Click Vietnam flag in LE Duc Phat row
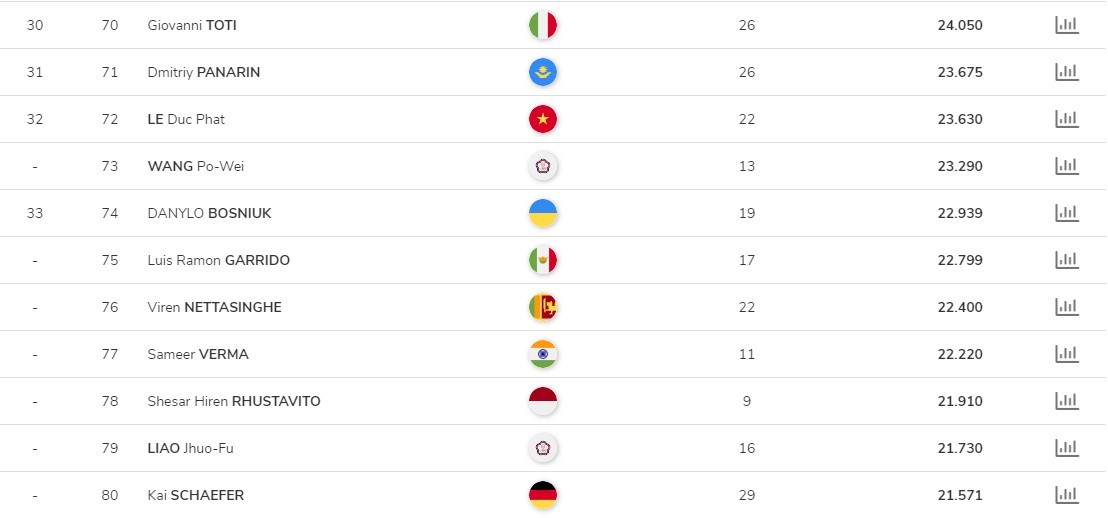This screenshot has width=1108, height=518. (543, 119)
